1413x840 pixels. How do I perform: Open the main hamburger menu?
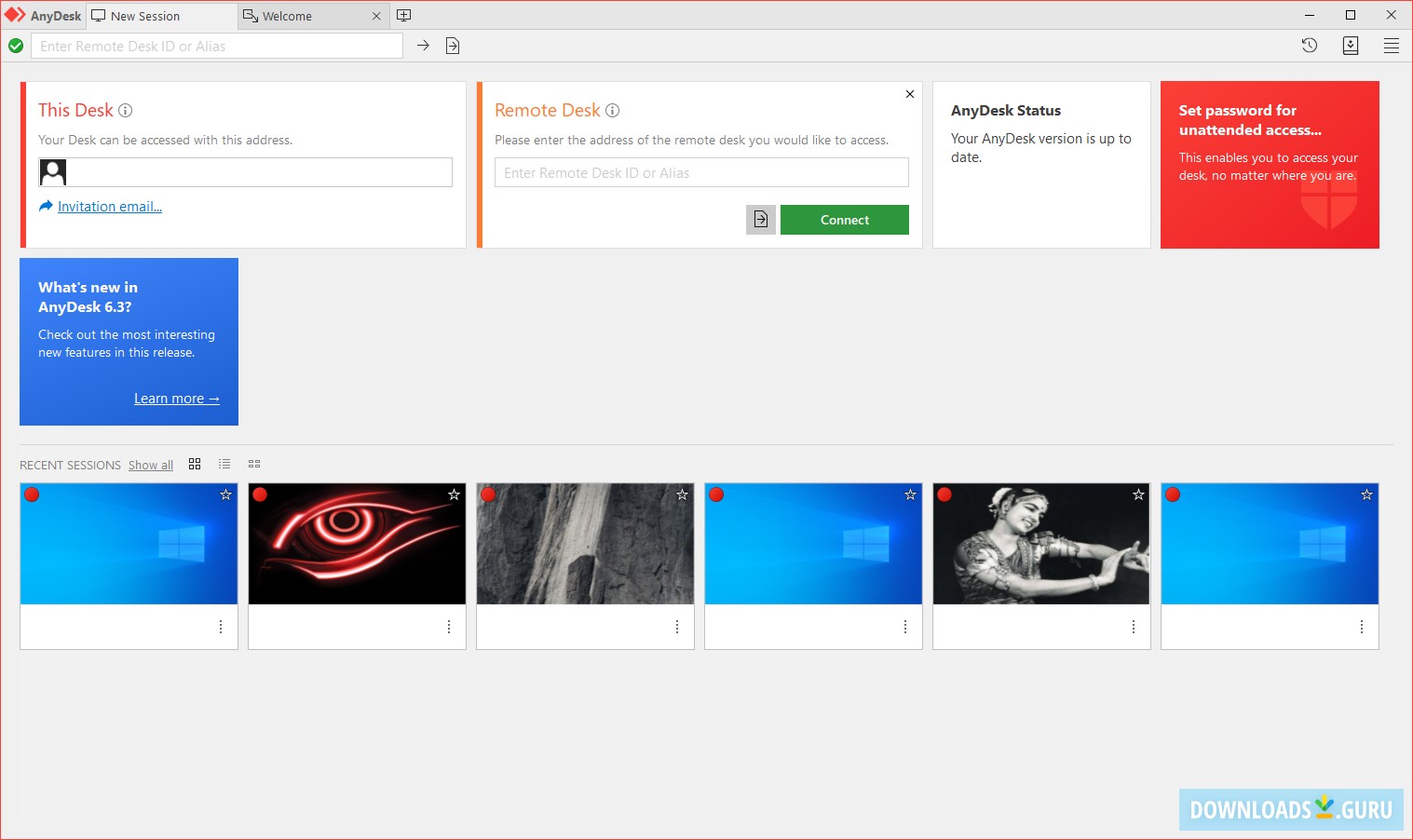[x=1392, y=46]
